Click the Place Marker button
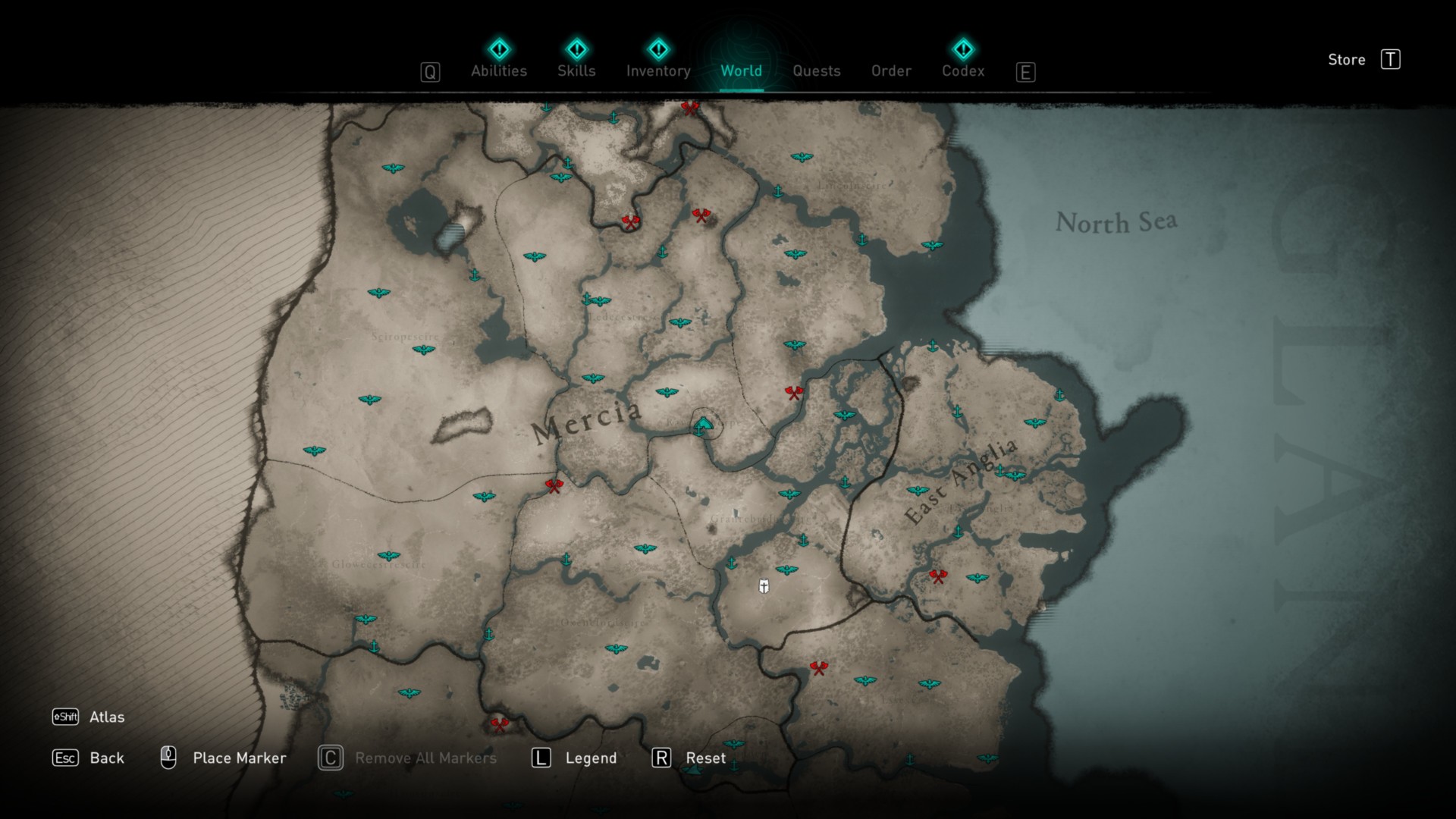 pyautogui.click(x=221, y=757)
